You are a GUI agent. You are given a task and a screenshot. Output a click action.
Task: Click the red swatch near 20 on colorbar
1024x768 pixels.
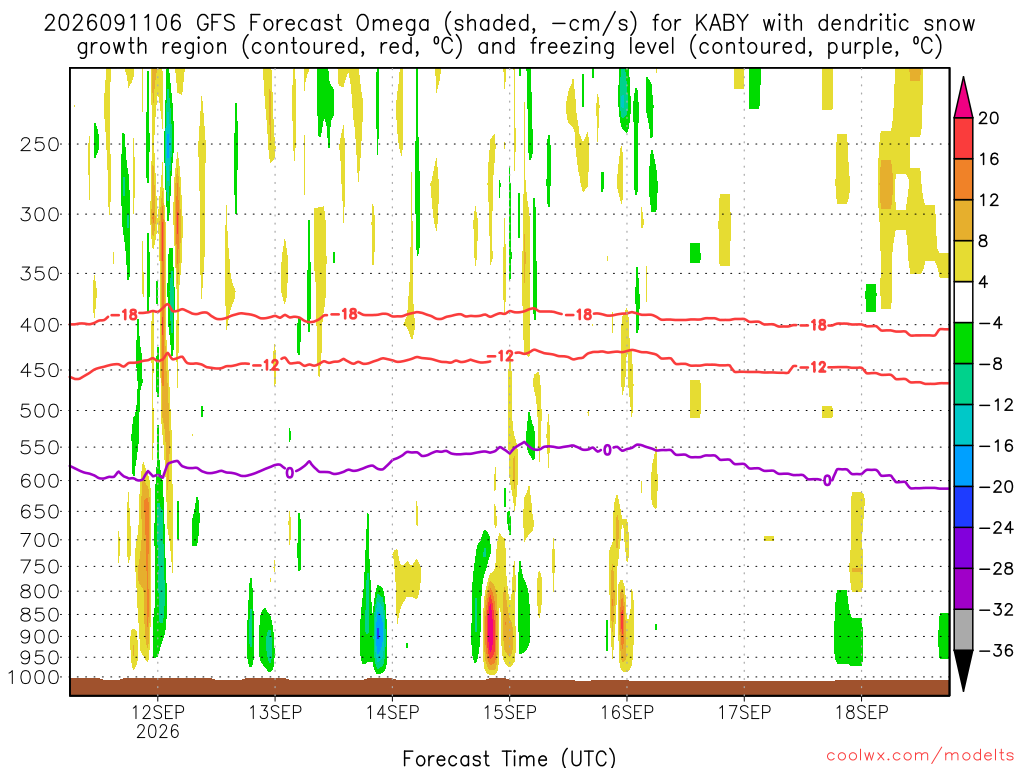[963, 138]
